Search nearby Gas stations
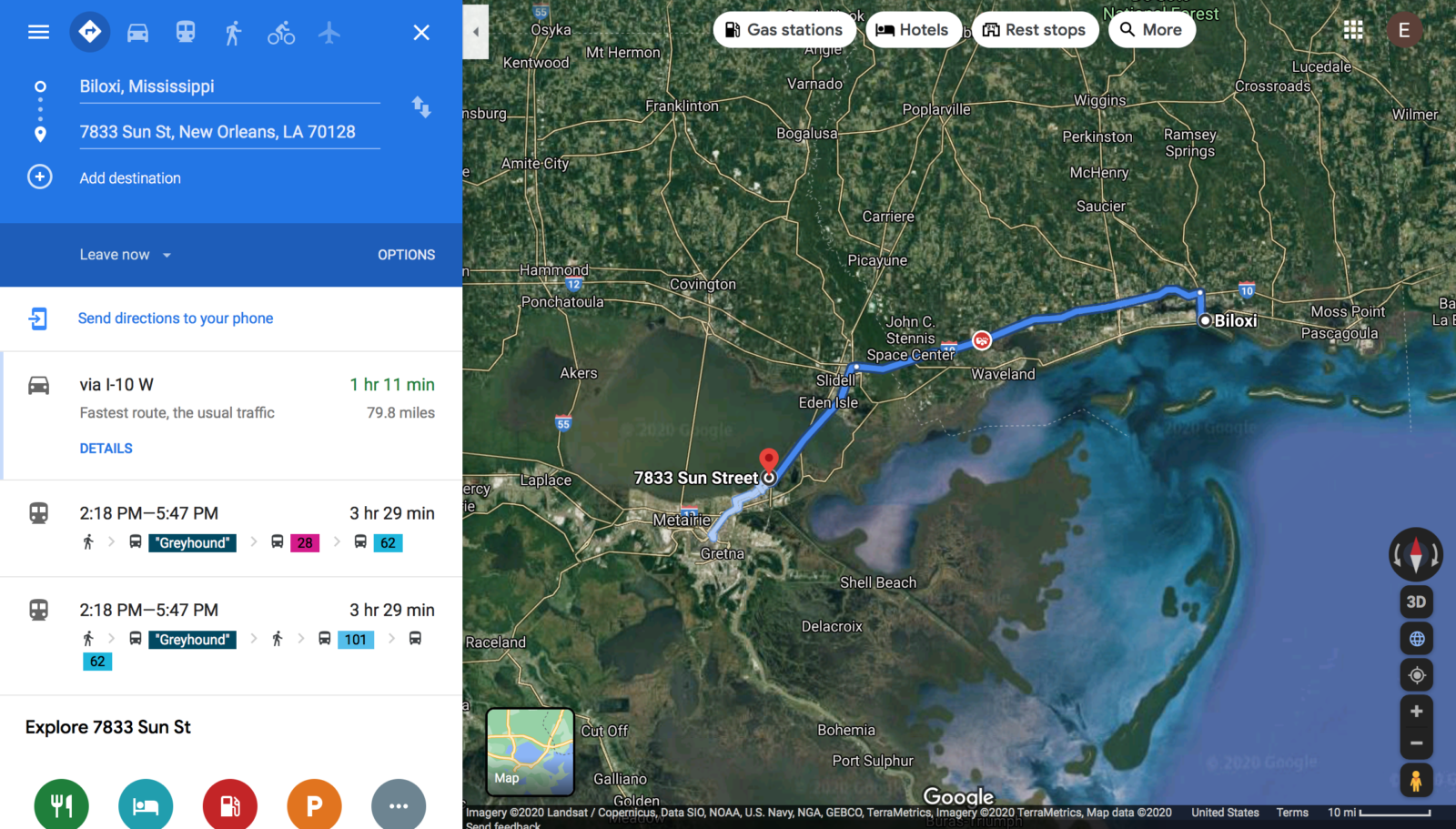This screenshot has height=829, width=1456. click(x=784, y=30)
